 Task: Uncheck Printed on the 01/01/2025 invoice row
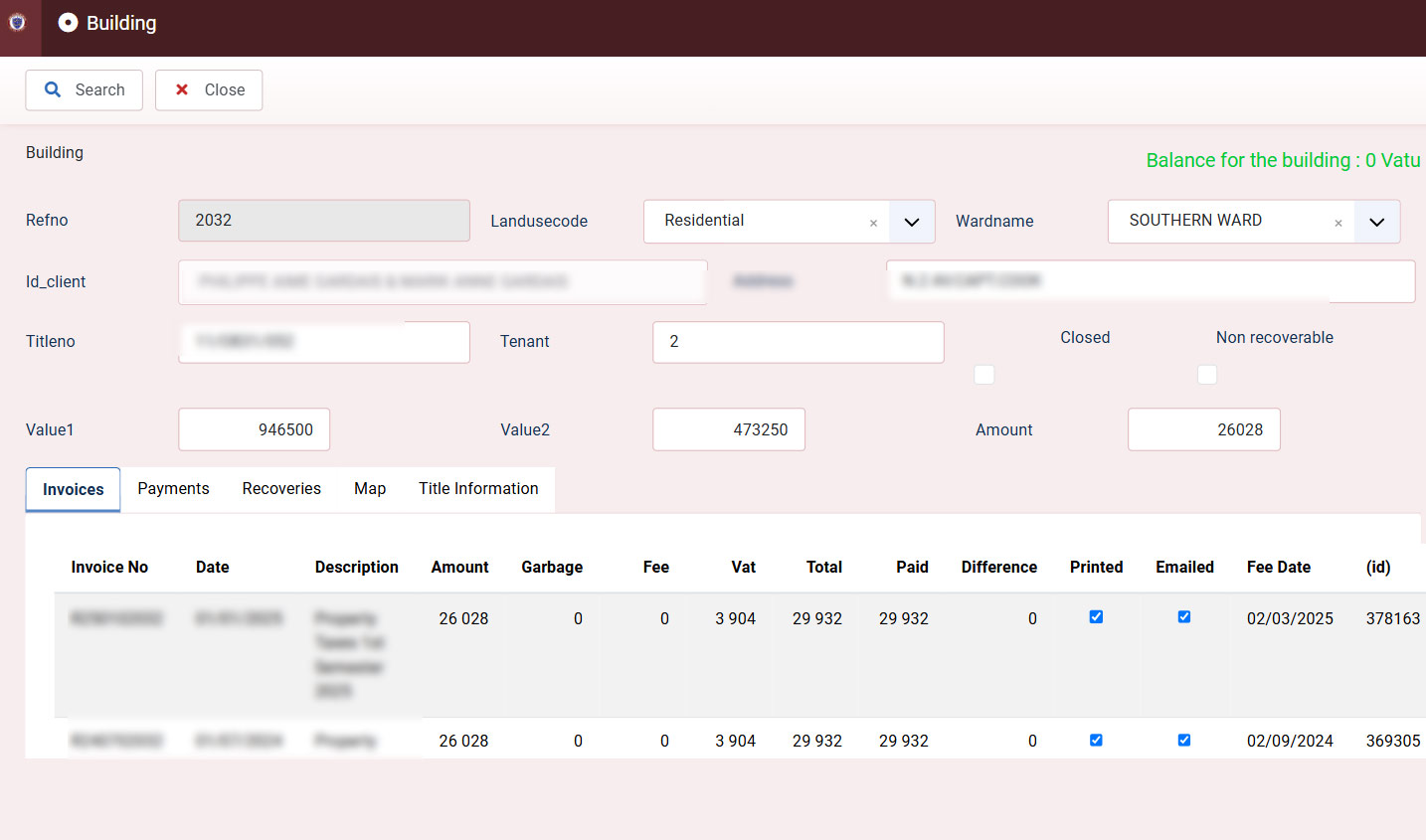tap(1095, 616)
